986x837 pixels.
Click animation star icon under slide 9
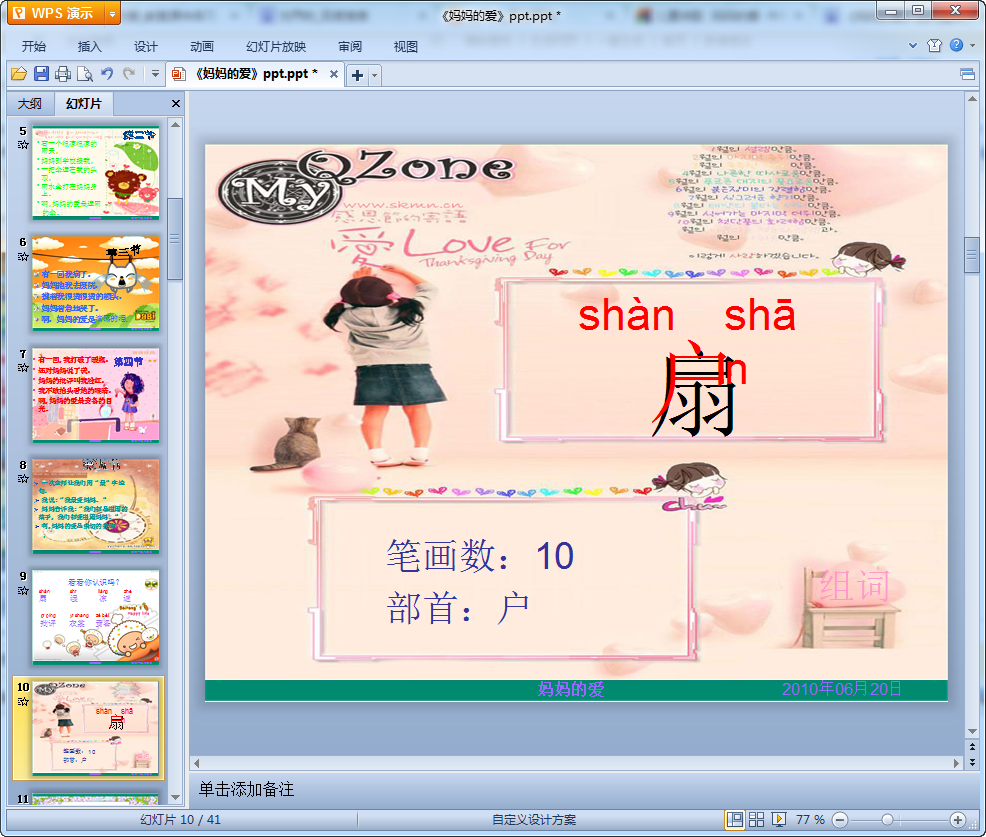pyautogui.click(x=23, y=590)
